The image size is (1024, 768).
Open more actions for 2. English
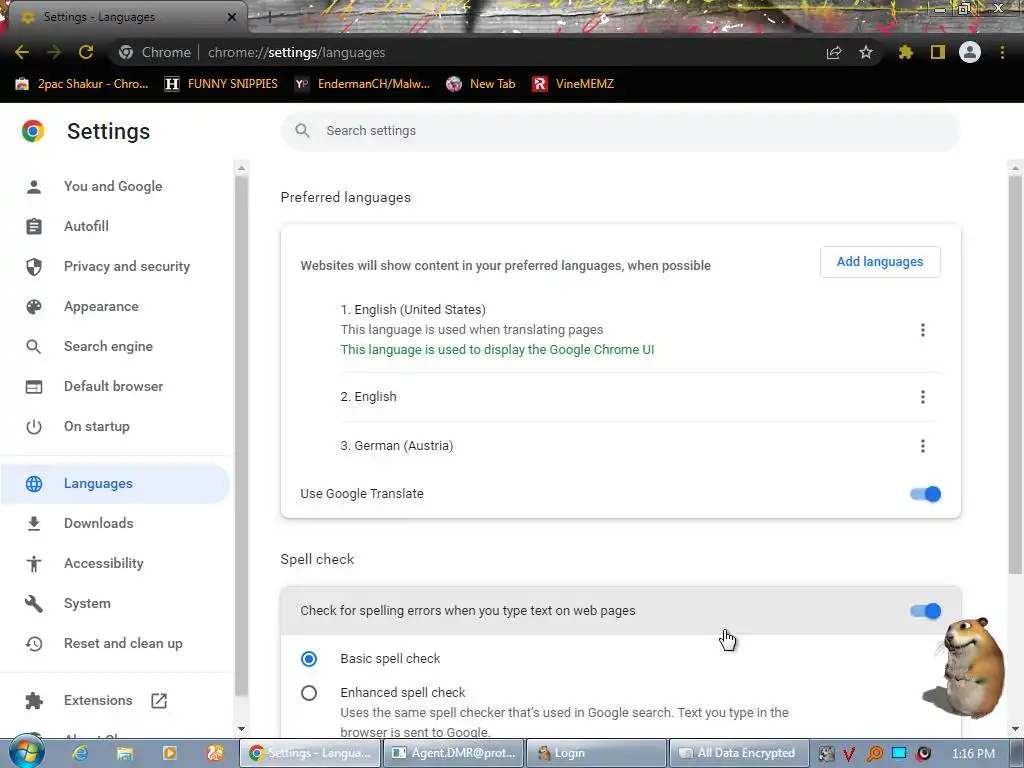point(922,397)
